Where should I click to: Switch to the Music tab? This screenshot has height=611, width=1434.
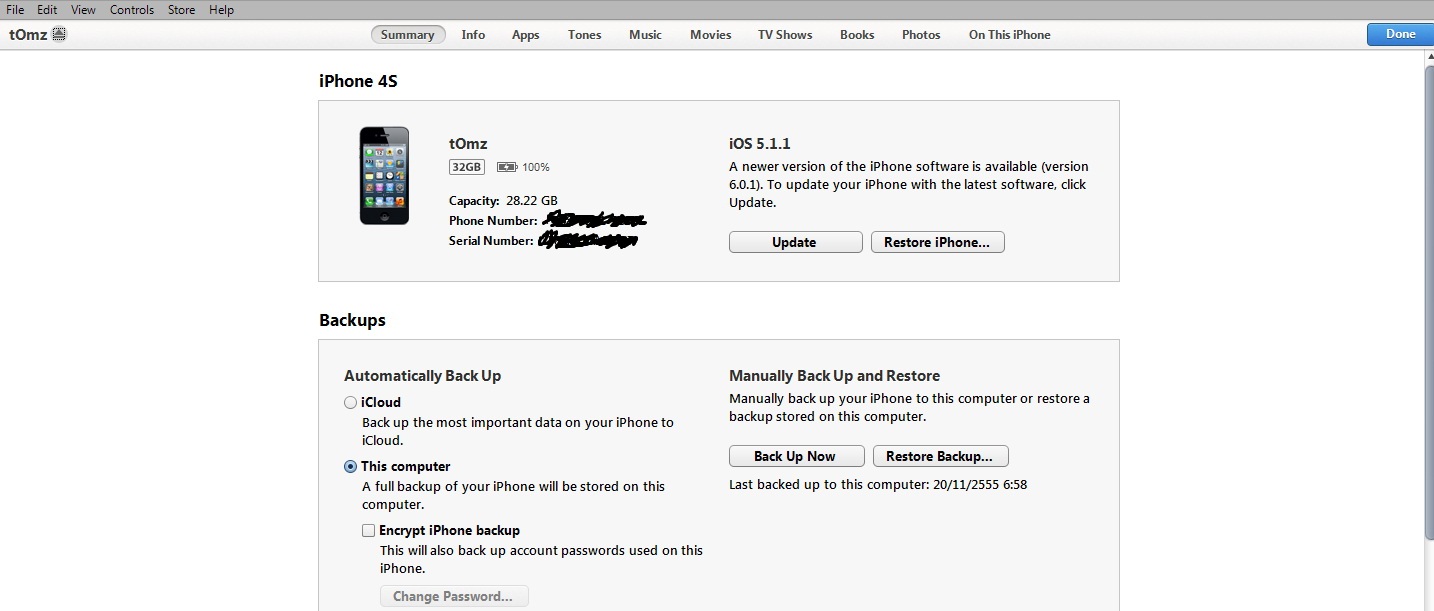coord(645,35)
